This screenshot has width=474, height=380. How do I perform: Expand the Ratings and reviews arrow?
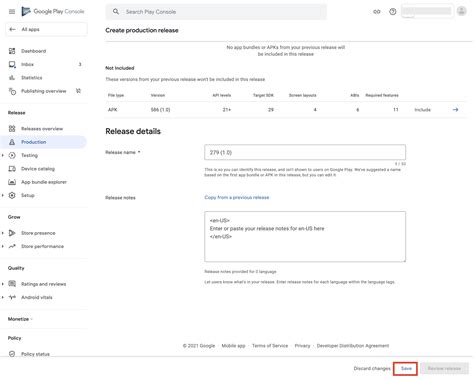pos(3,284)
